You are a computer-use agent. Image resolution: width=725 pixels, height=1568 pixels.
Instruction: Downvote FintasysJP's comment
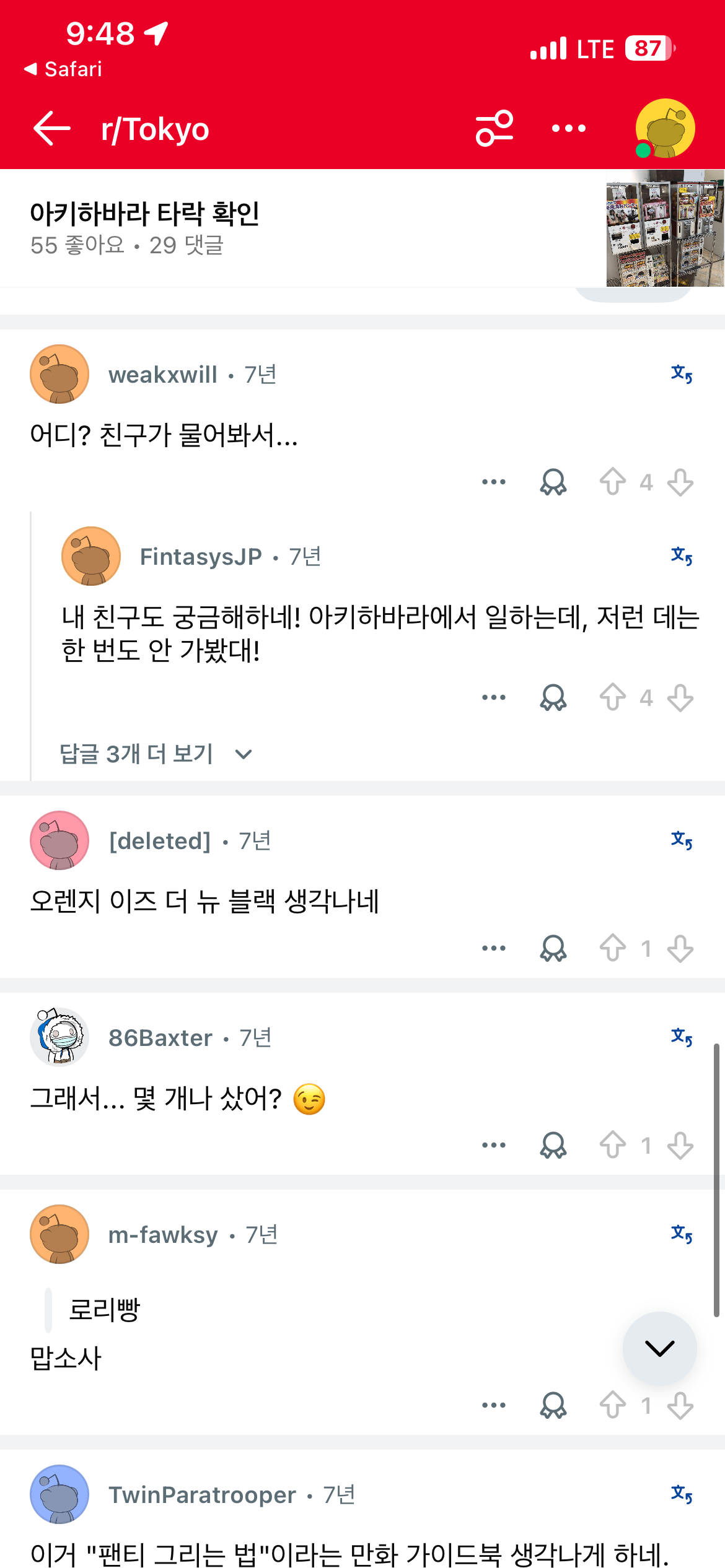point(680,698)
